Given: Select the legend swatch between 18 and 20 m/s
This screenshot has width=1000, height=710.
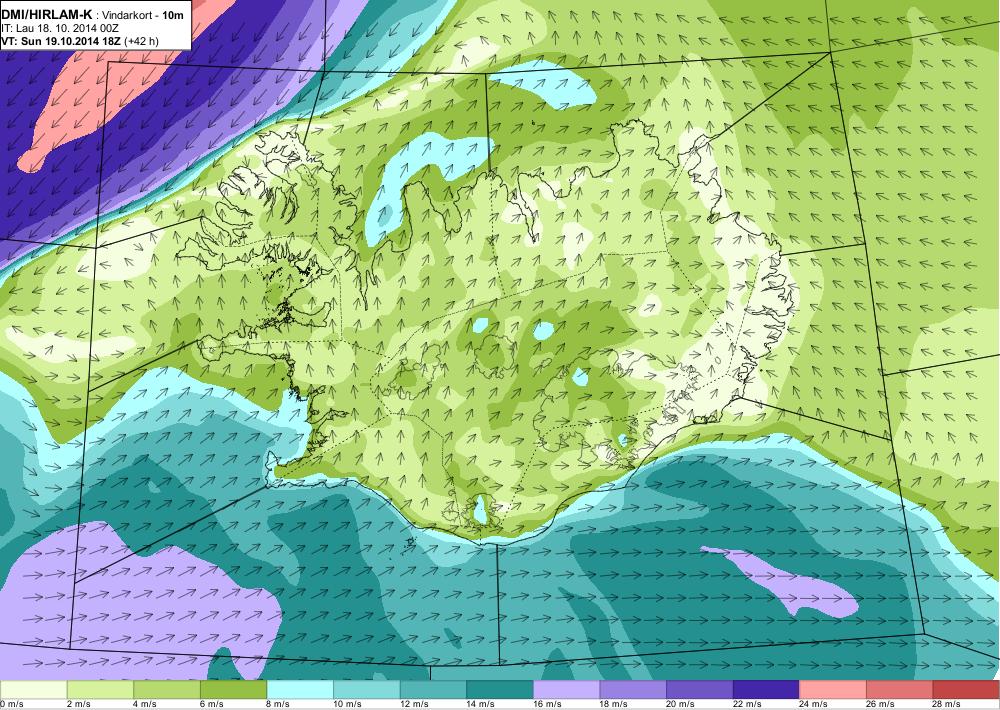Looking at the screenshot, I should pos(633,690).
